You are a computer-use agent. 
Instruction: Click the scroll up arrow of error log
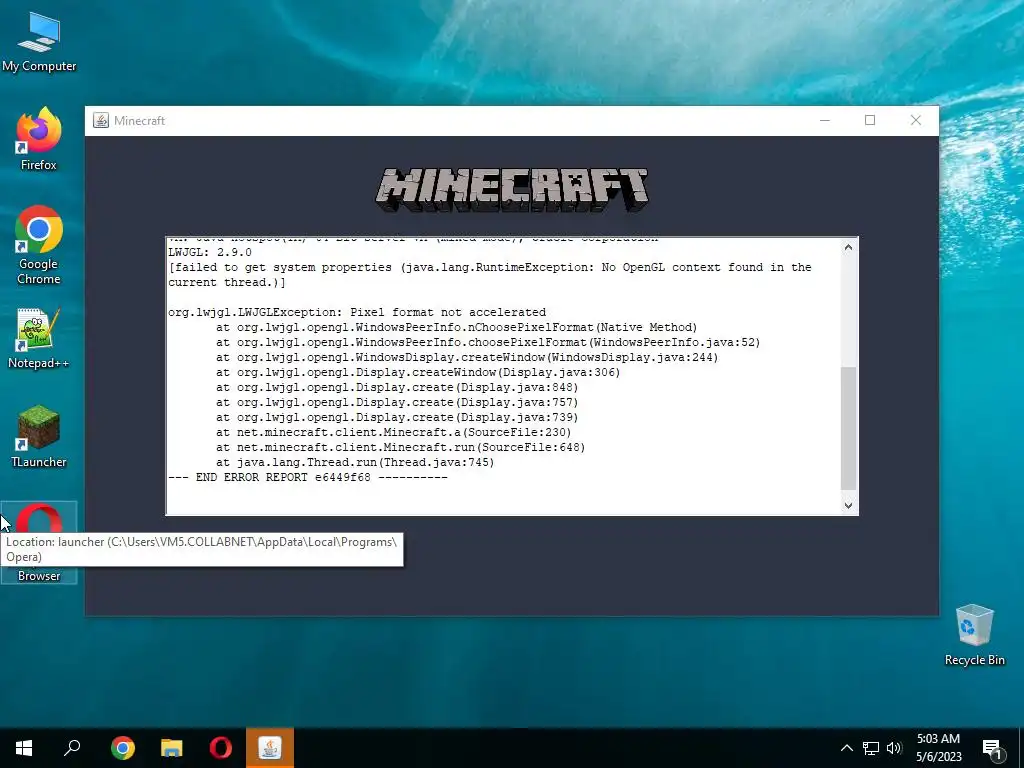848,247
